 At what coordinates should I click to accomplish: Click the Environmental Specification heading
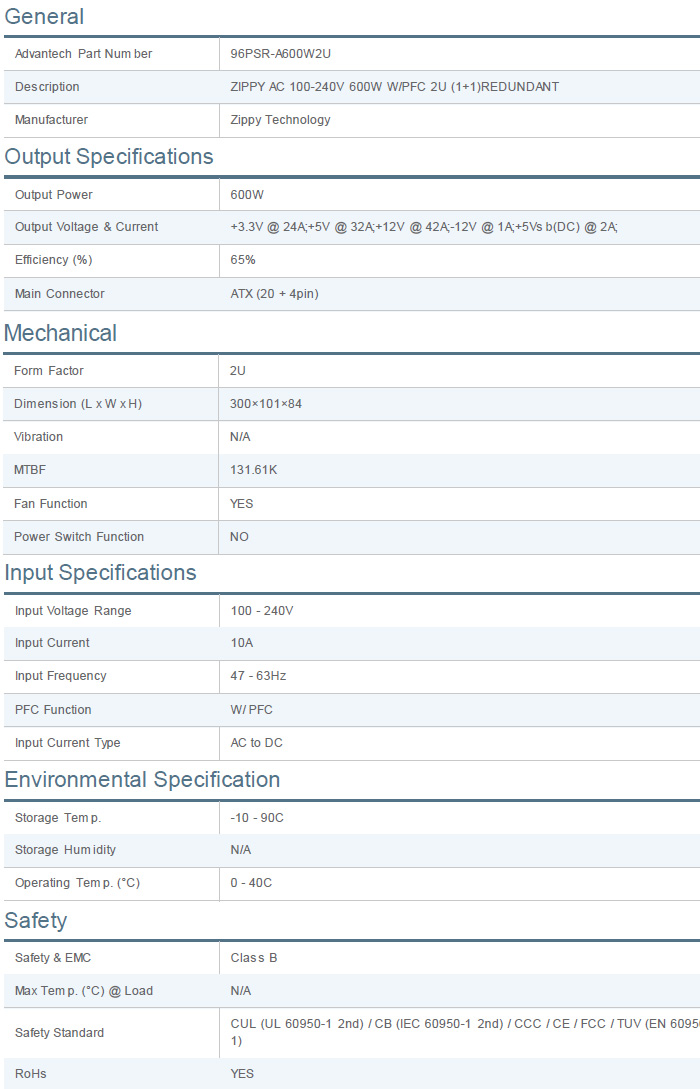coord(142,780)
